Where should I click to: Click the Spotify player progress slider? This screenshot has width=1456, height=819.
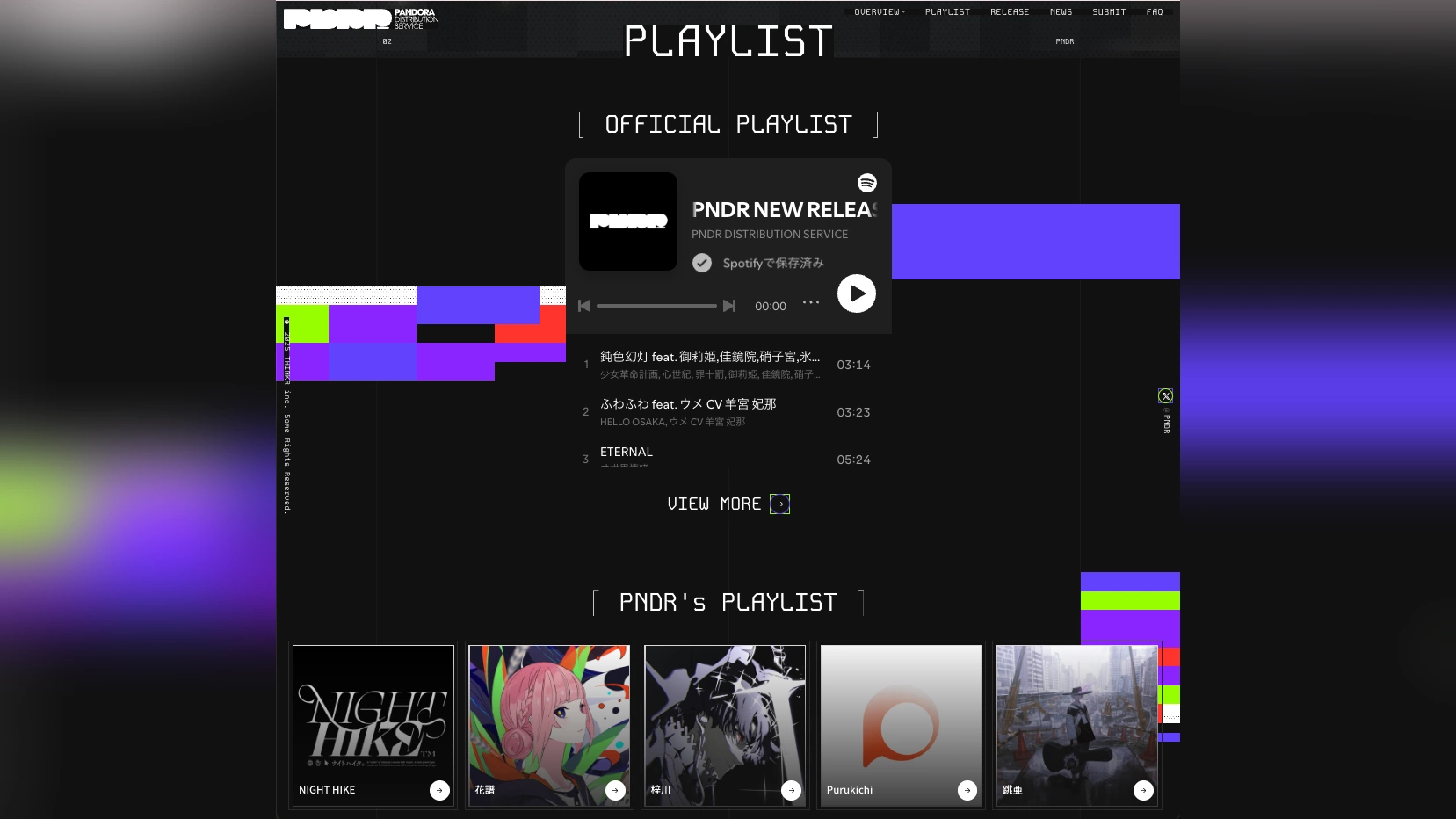[x=656, y=306]
